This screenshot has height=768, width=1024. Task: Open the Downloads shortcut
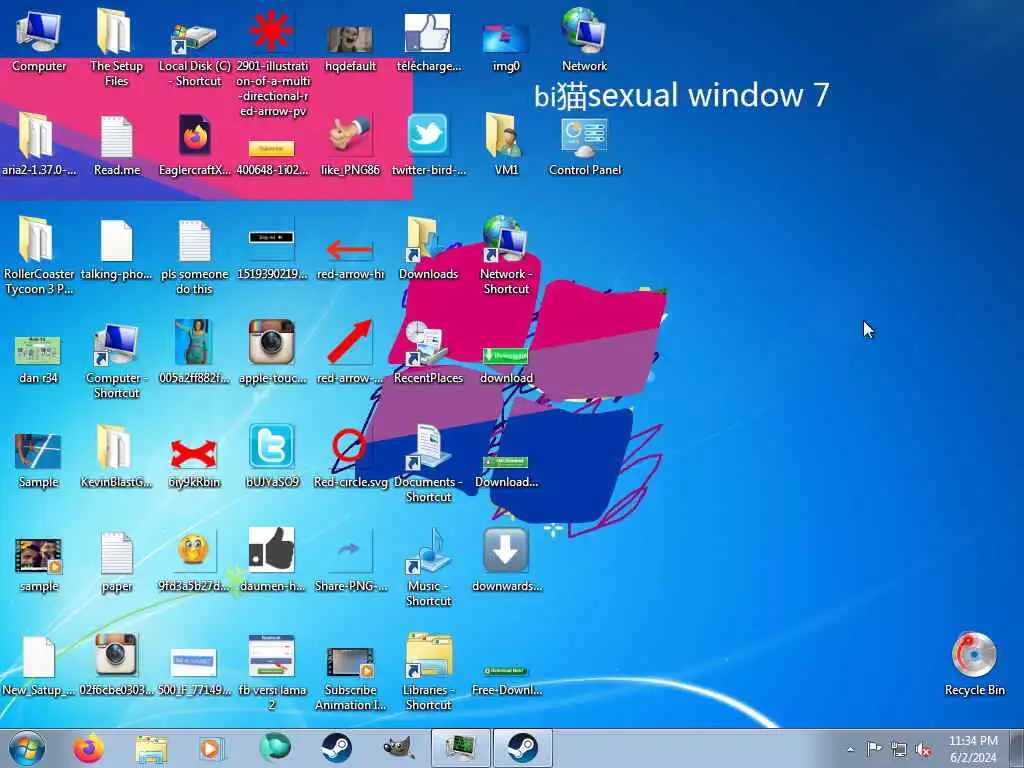click(x=428, y=248)
